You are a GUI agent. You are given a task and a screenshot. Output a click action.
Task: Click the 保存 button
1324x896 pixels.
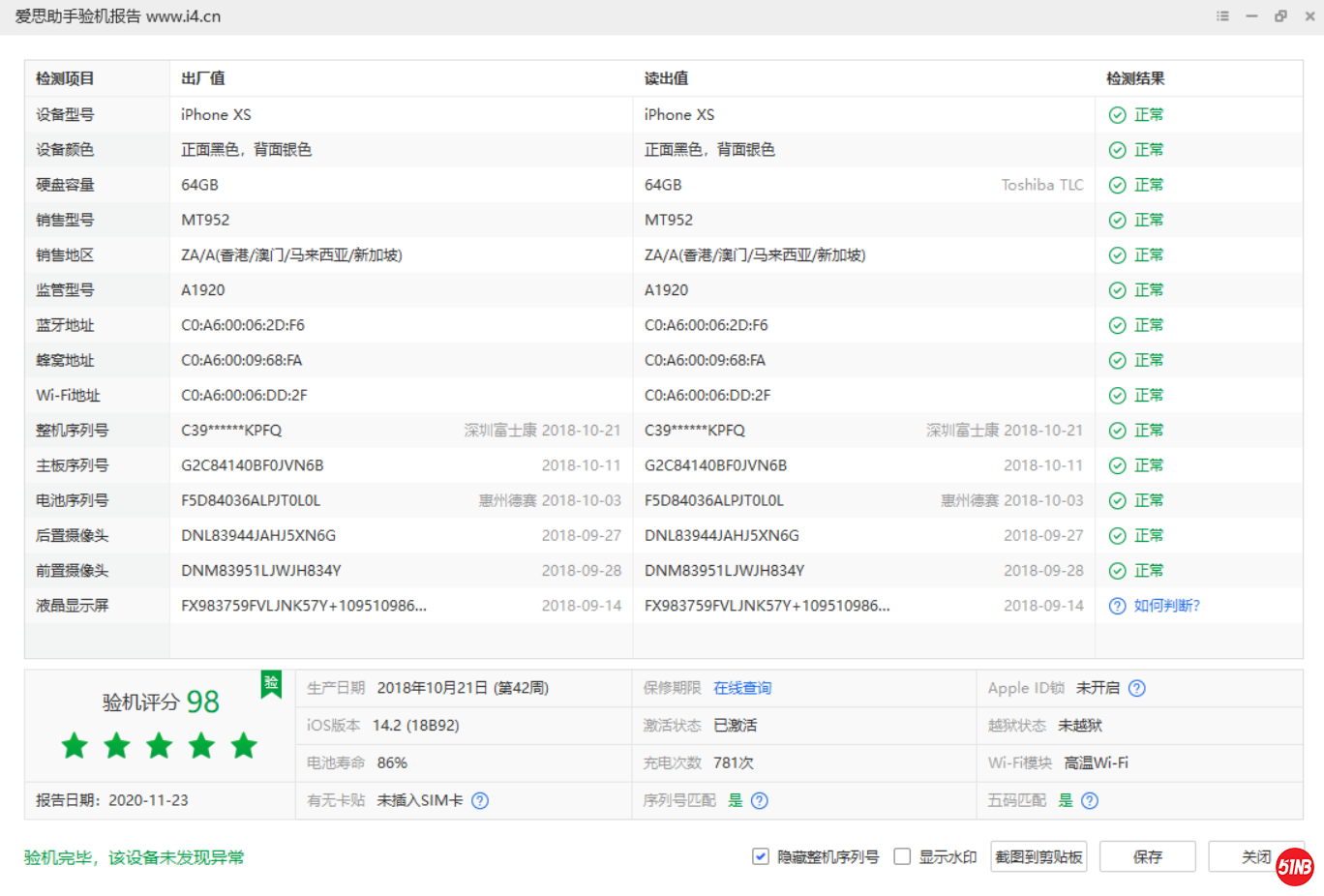(x=1147, y=856)
